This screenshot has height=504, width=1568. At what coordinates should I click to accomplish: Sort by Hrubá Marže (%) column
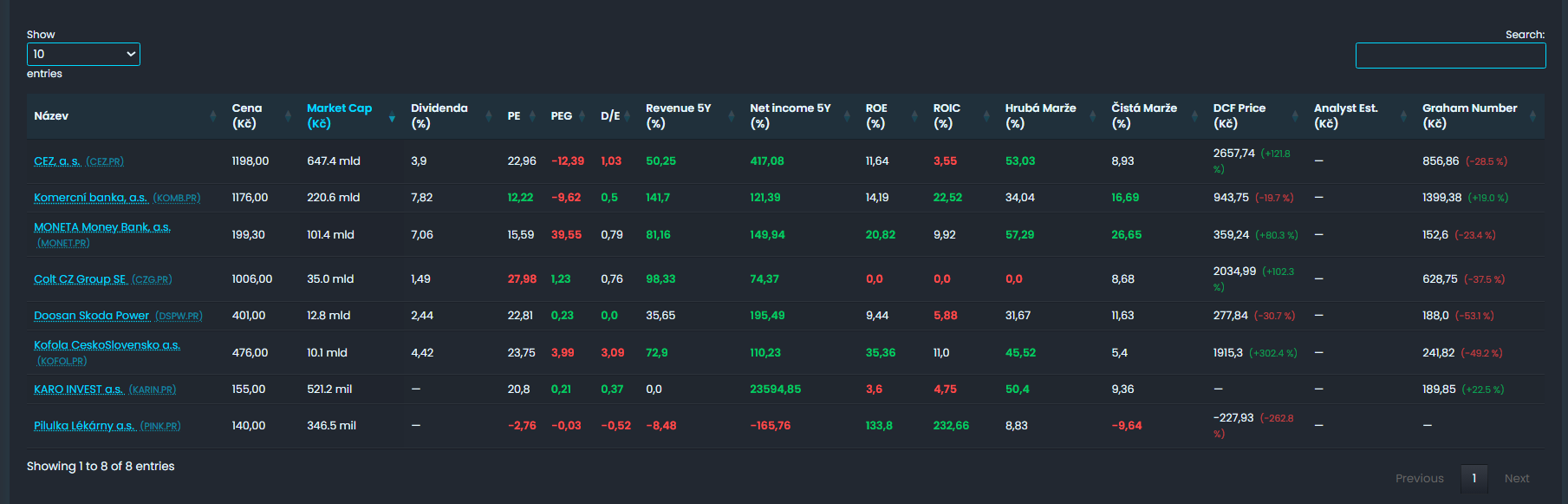[x=1051, y=116]
